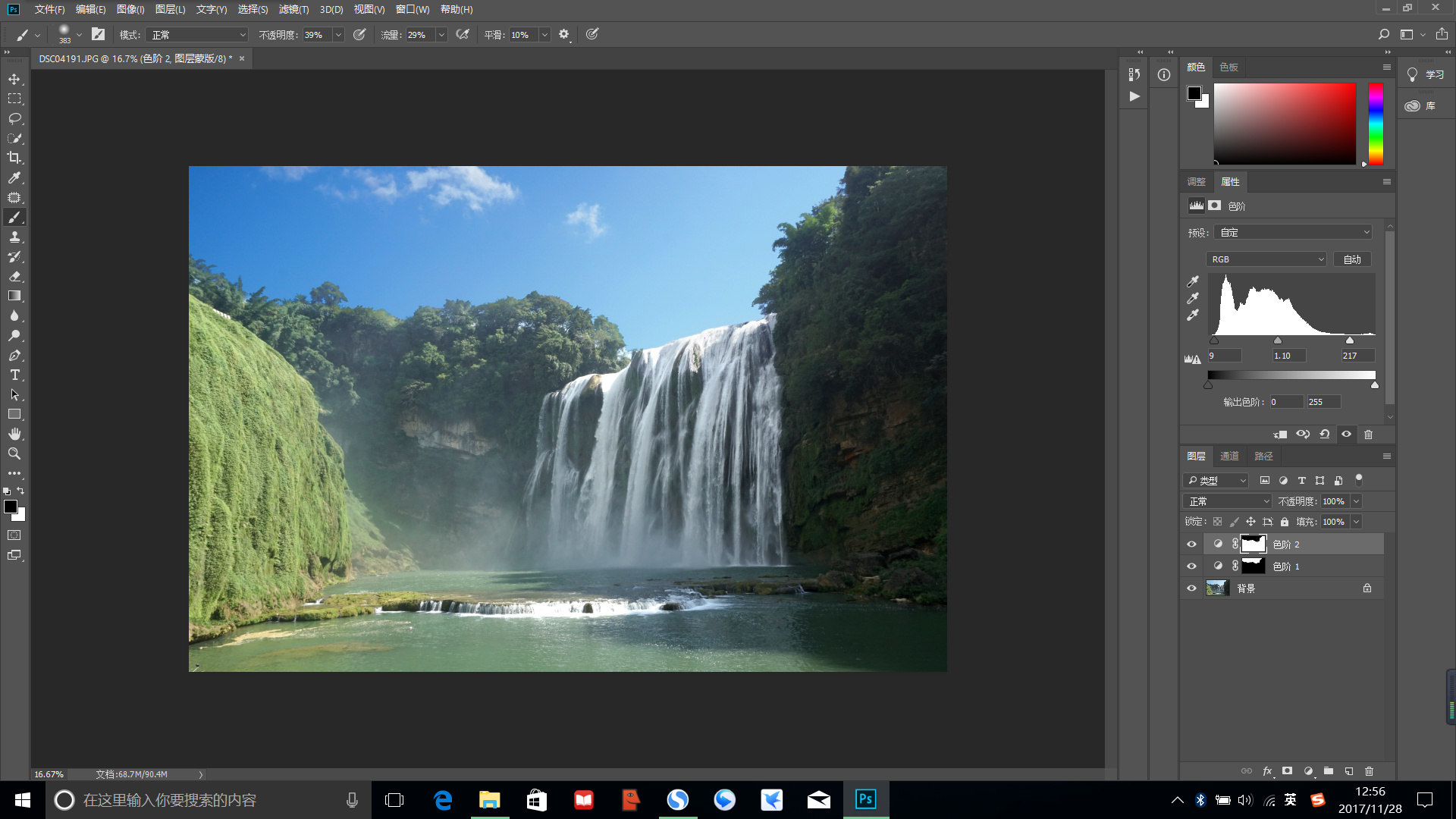The height and width of the screenshot is (819, 1456).
Task: Select the Lasso tool
Action: pos(14,118)
